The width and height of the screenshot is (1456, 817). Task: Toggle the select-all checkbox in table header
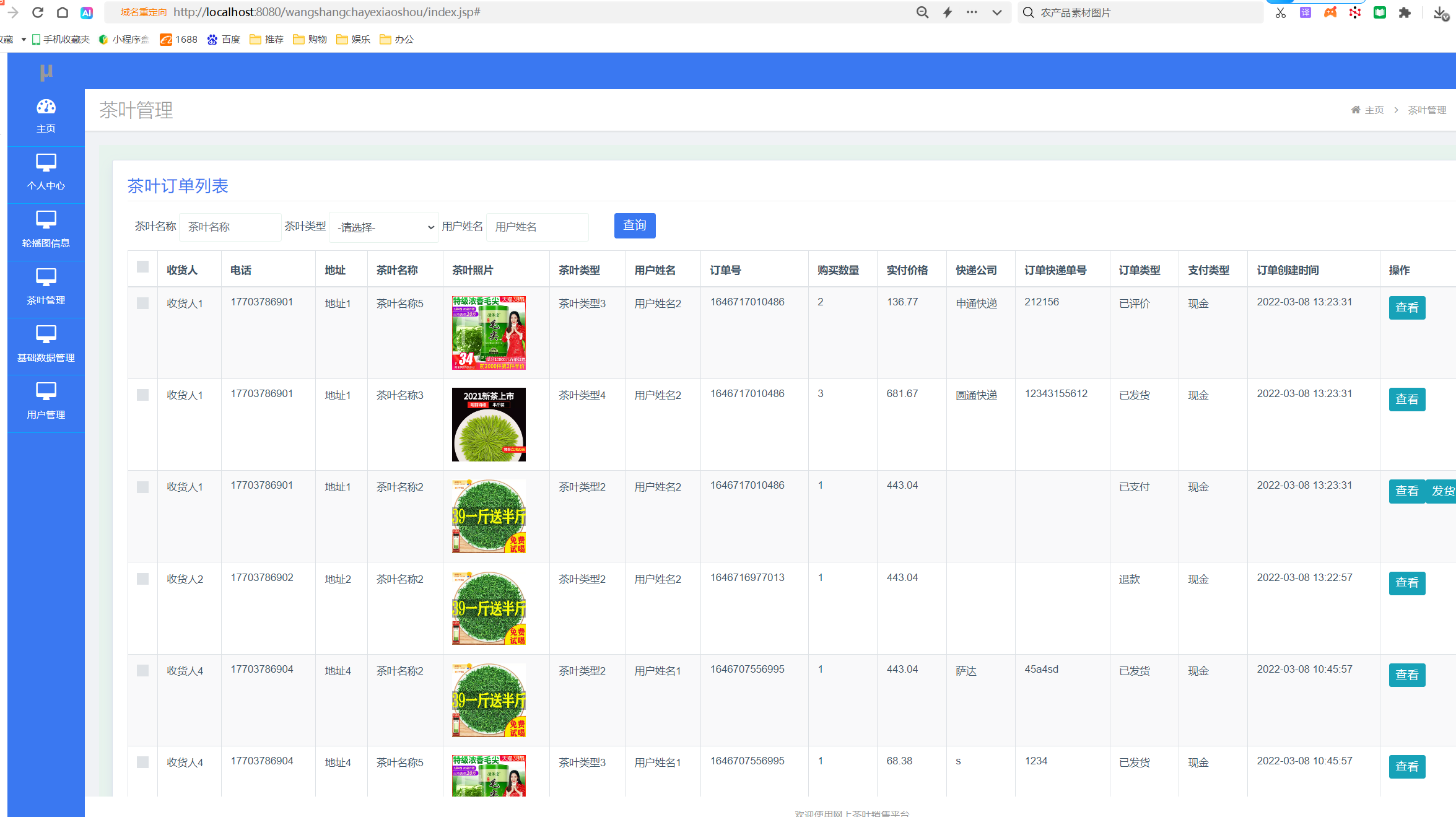(142, 267)
